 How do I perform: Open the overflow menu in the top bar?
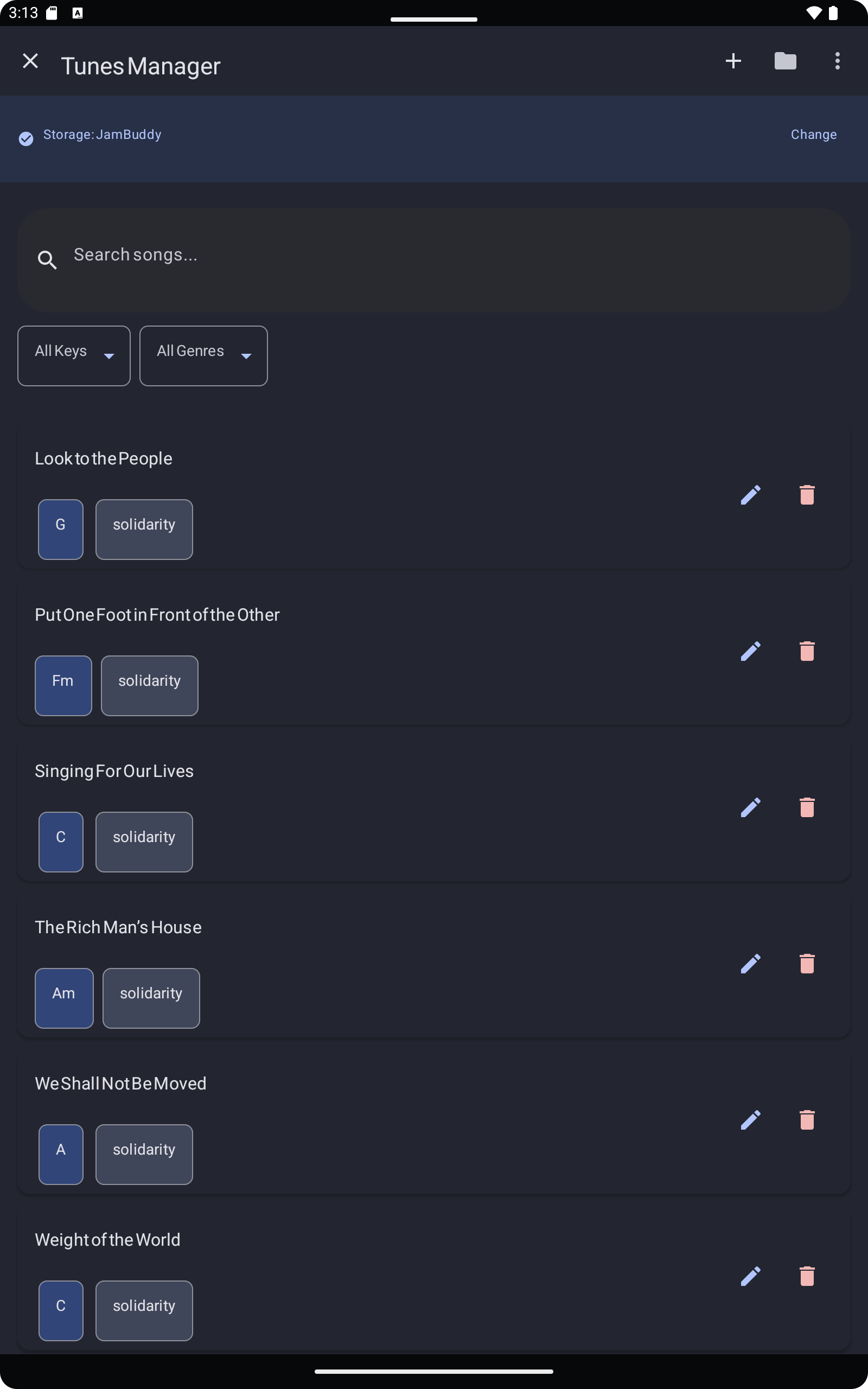point(837,61)
